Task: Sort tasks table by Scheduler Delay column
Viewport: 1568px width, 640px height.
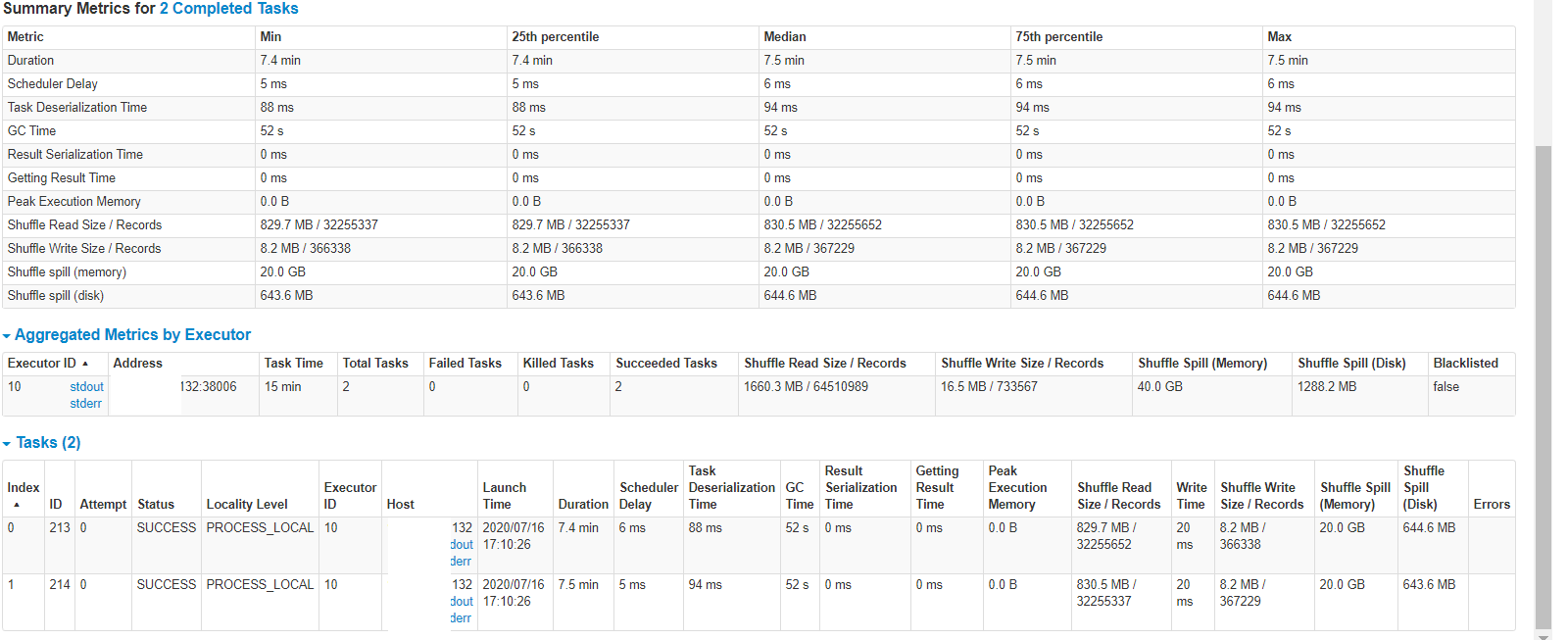Action: [649, 496]
